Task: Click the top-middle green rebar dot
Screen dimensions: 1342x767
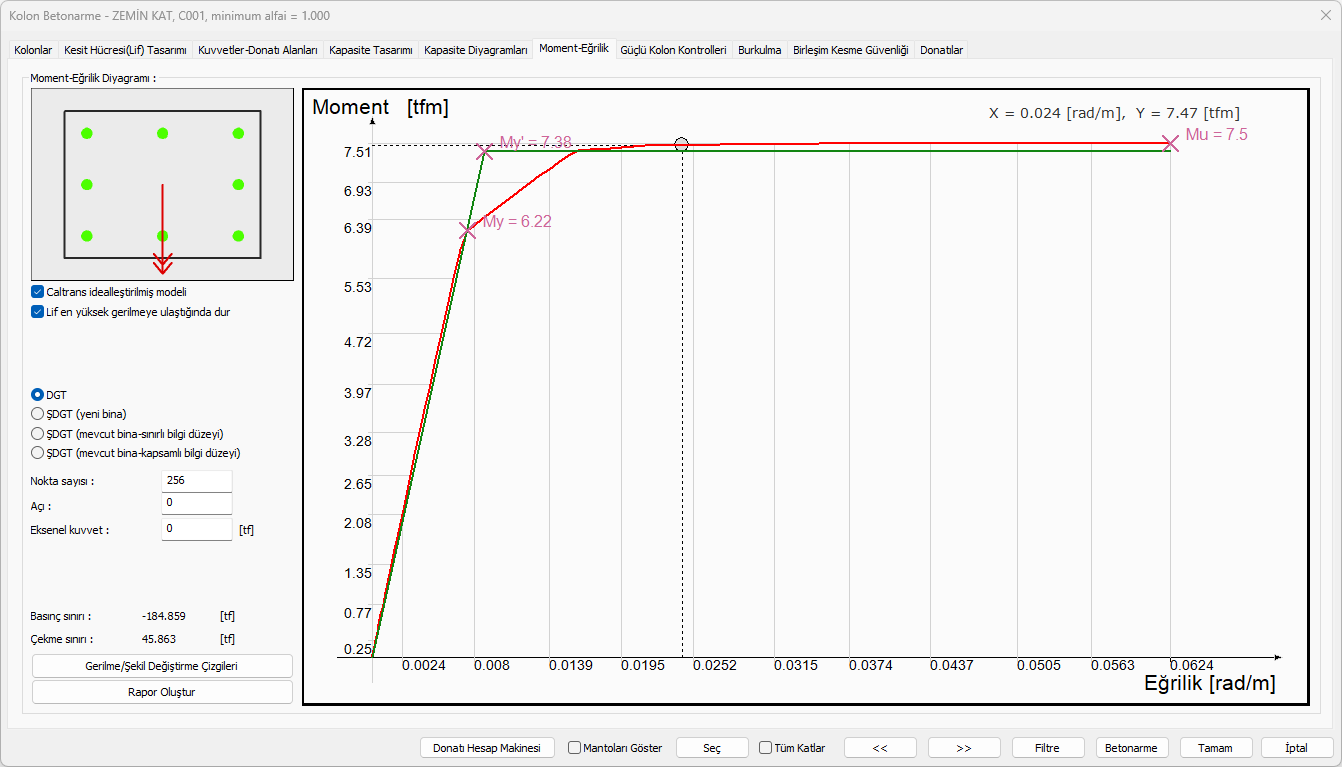Action: 162,133
